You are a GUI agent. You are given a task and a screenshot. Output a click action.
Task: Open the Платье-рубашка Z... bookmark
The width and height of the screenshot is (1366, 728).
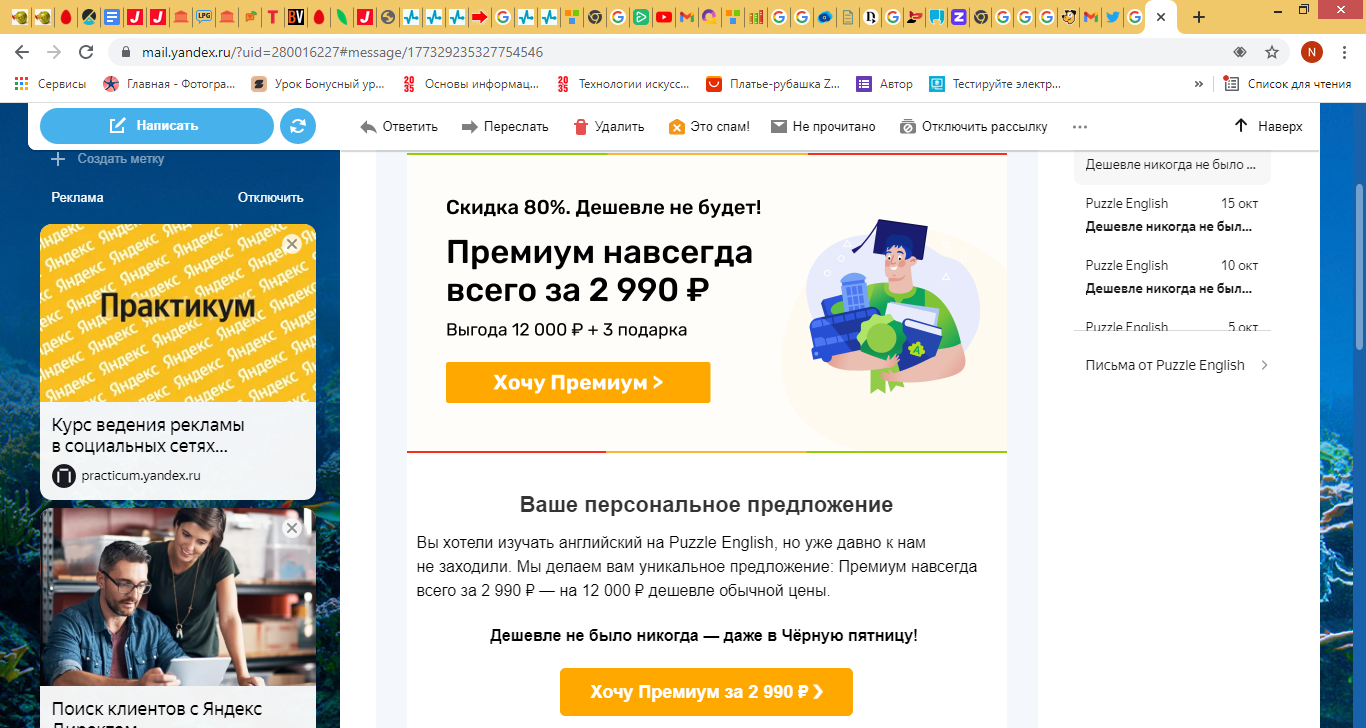(773, 84)
